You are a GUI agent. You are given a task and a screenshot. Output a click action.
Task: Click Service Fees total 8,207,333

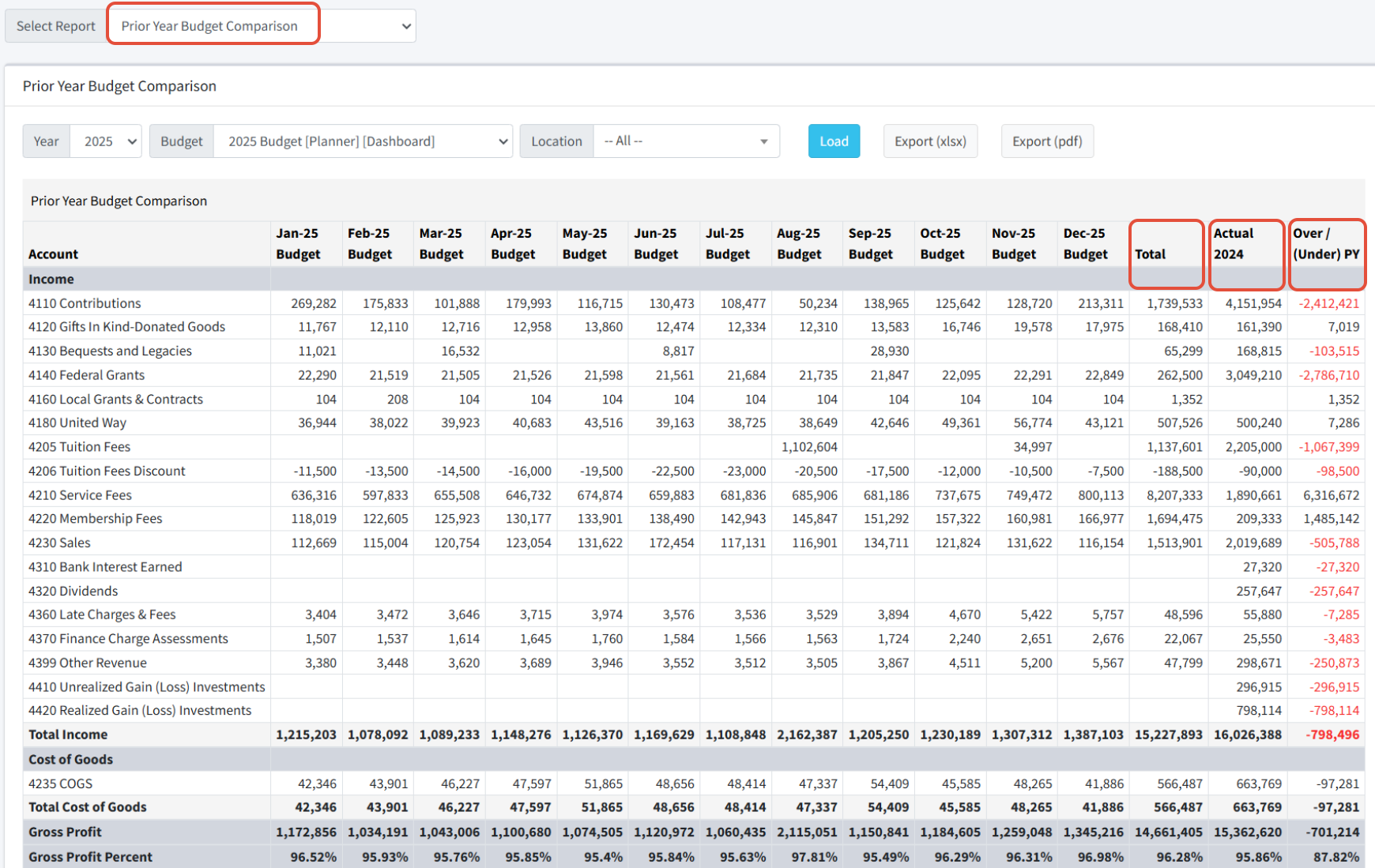coord(1175,495)
